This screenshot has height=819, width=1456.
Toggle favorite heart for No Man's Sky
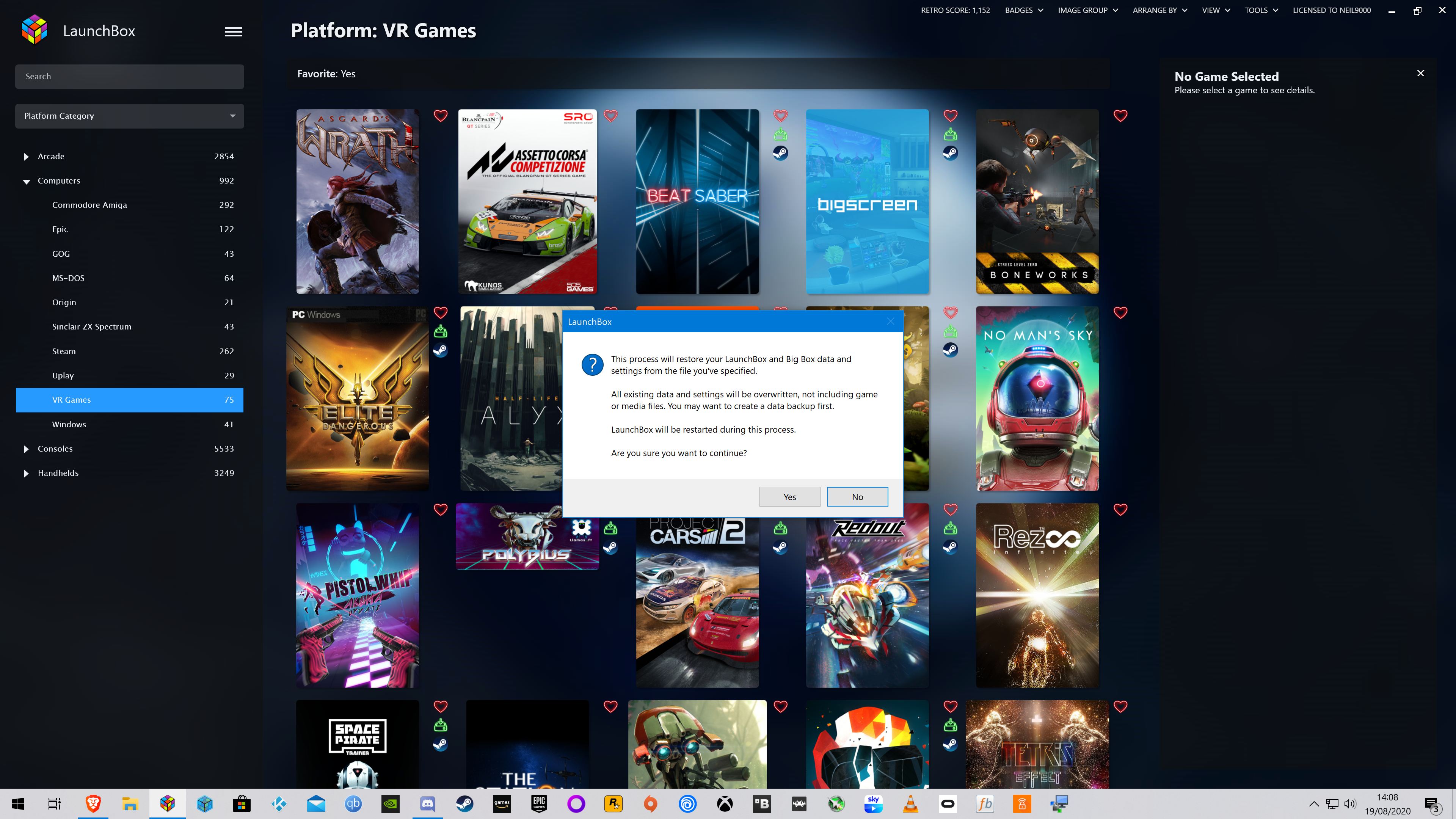(x=1120, y=312)
